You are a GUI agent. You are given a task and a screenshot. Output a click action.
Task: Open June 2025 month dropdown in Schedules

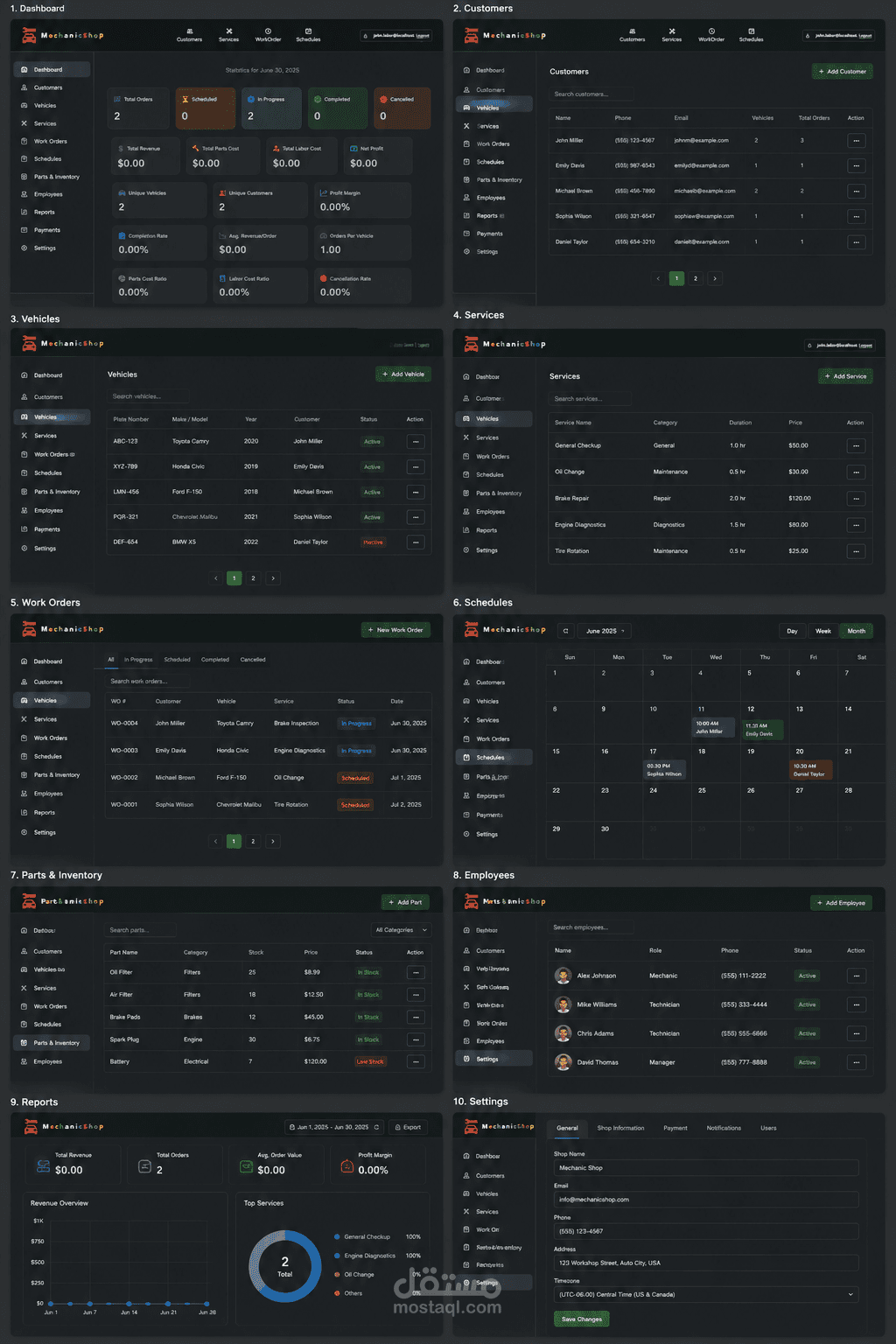(605, 631)
